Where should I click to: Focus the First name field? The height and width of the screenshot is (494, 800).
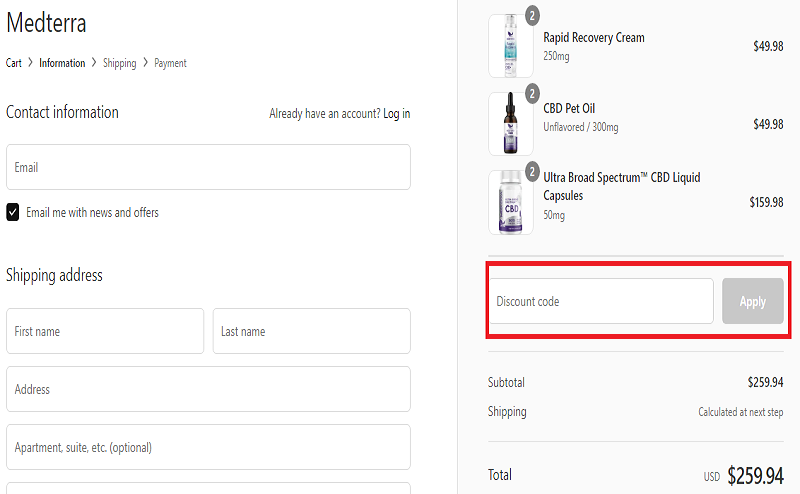105,331
